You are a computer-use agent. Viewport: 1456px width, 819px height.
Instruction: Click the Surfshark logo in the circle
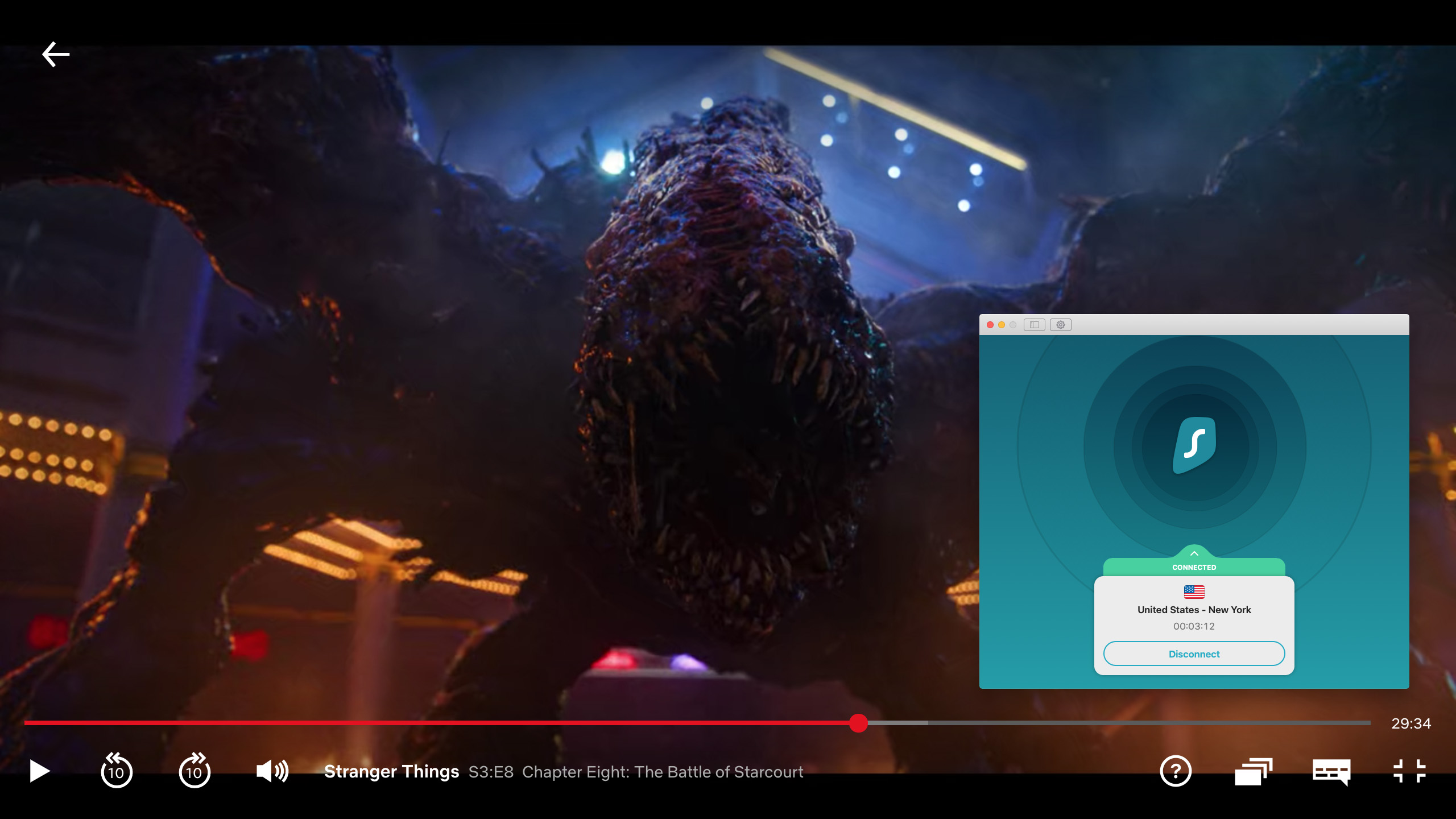tap(1194, 445)
